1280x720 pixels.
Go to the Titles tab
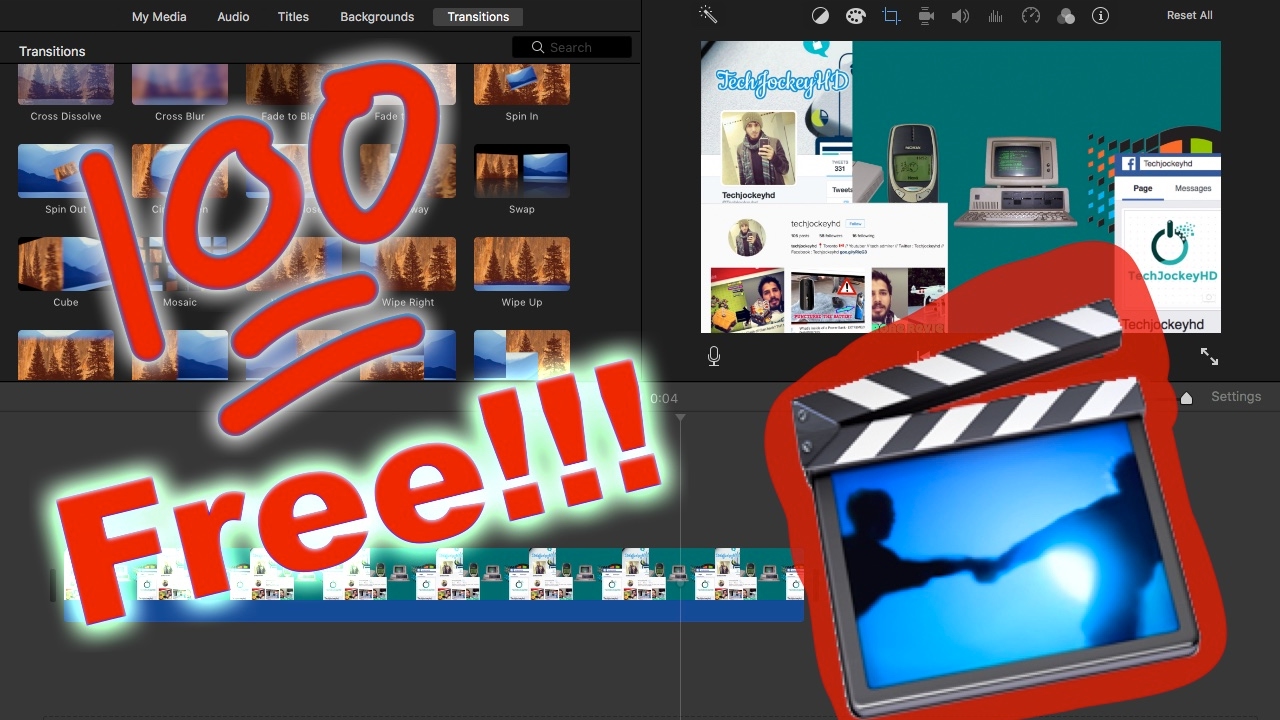pos(293,17)
